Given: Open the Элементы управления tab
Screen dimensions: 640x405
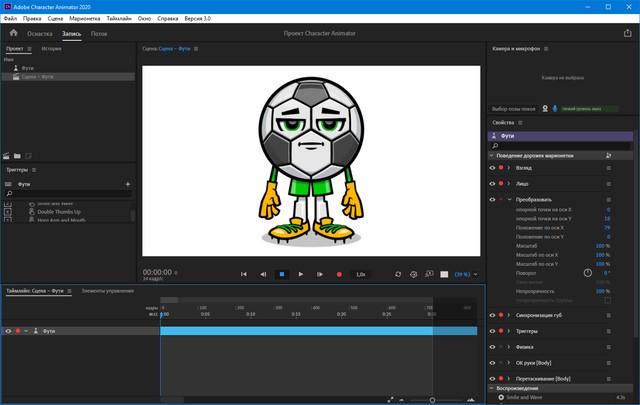Looking at the screenshot, I should pos(107,291).
